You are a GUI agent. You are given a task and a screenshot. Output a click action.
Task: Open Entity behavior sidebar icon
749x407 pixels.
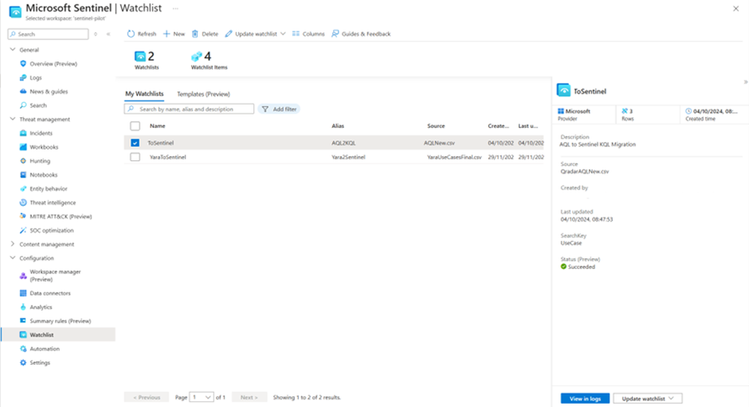tap(23, 189)
